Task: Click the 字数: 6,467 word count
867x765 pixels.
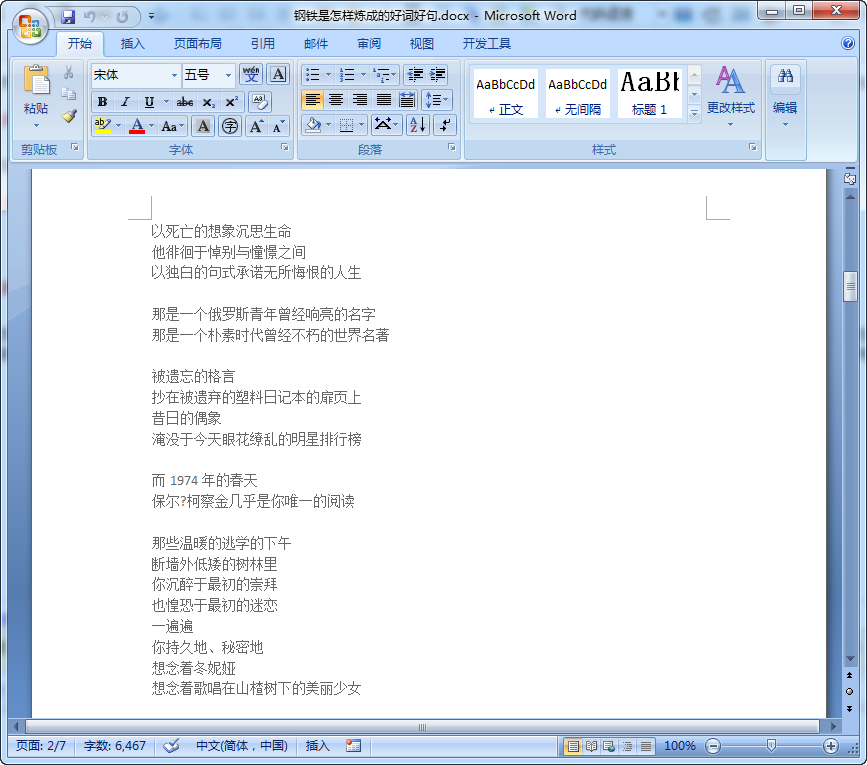Action: [x=115, y=746]
